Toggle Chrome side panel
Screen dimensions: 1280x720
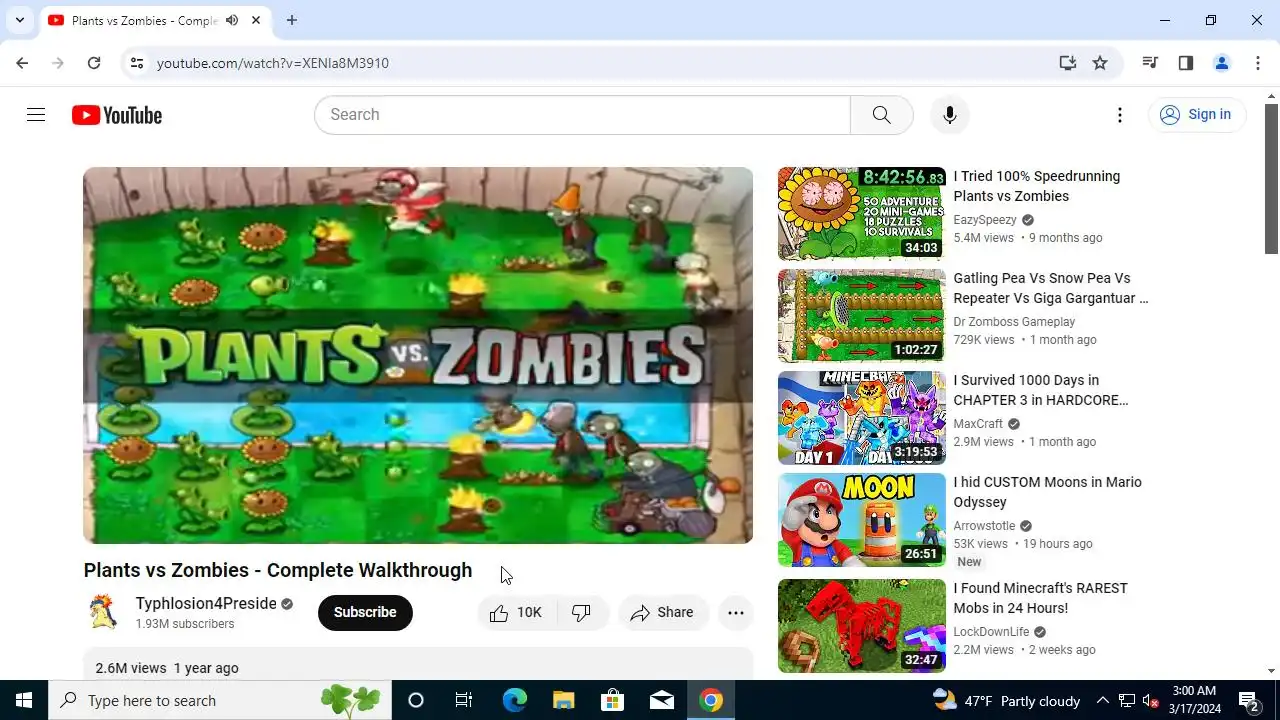pos(1186,63)
